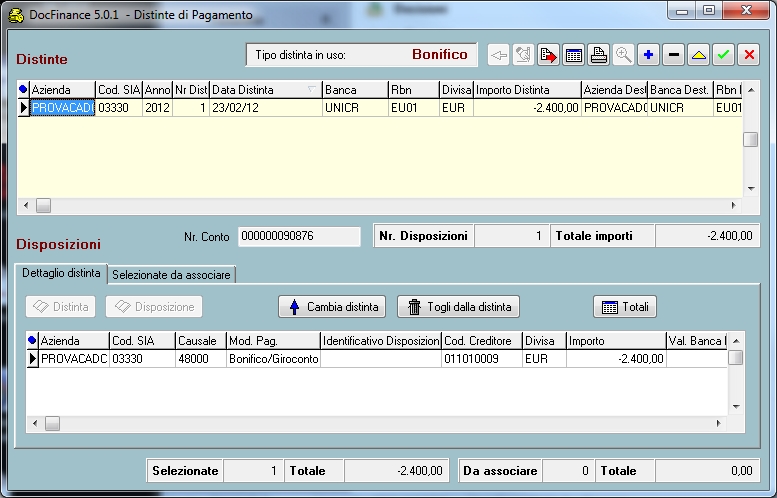Click the printer icon in toolbar
Image resolution: width=777 pixels, height=498 pixels.
[598, 55]
